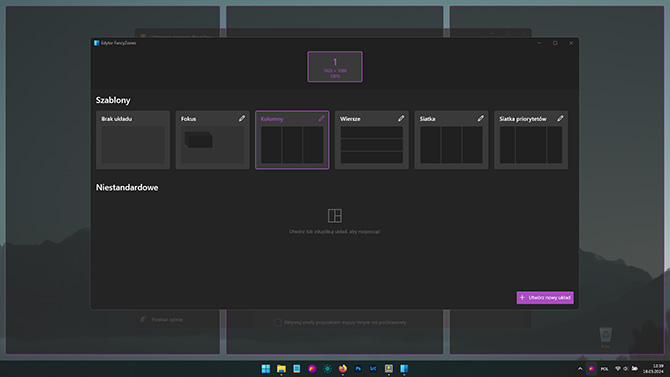Maximize the Edytor FancyZones window
670x377 pixels.
pos(555,43)
